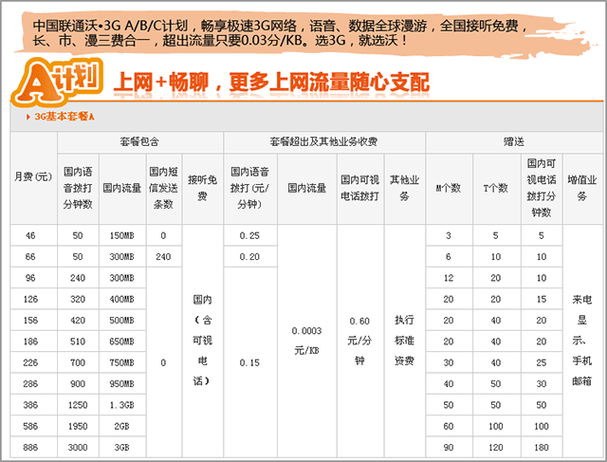Select the 赠送 group header

click(x=514, y=142)
